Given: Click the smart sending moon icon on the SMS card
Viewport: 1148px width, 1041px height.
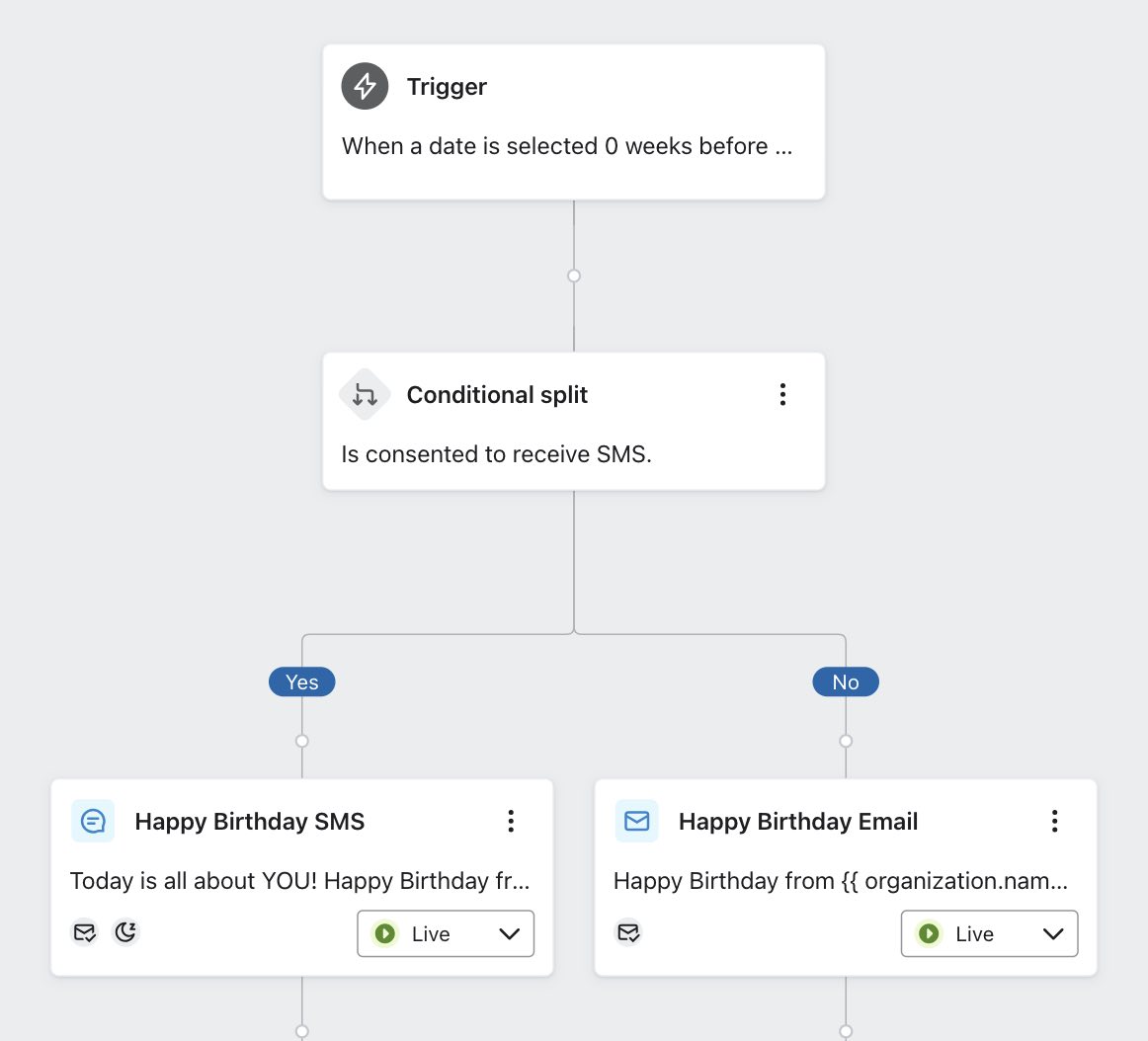Looking at the screenshot, I should [x=125, y=931].
